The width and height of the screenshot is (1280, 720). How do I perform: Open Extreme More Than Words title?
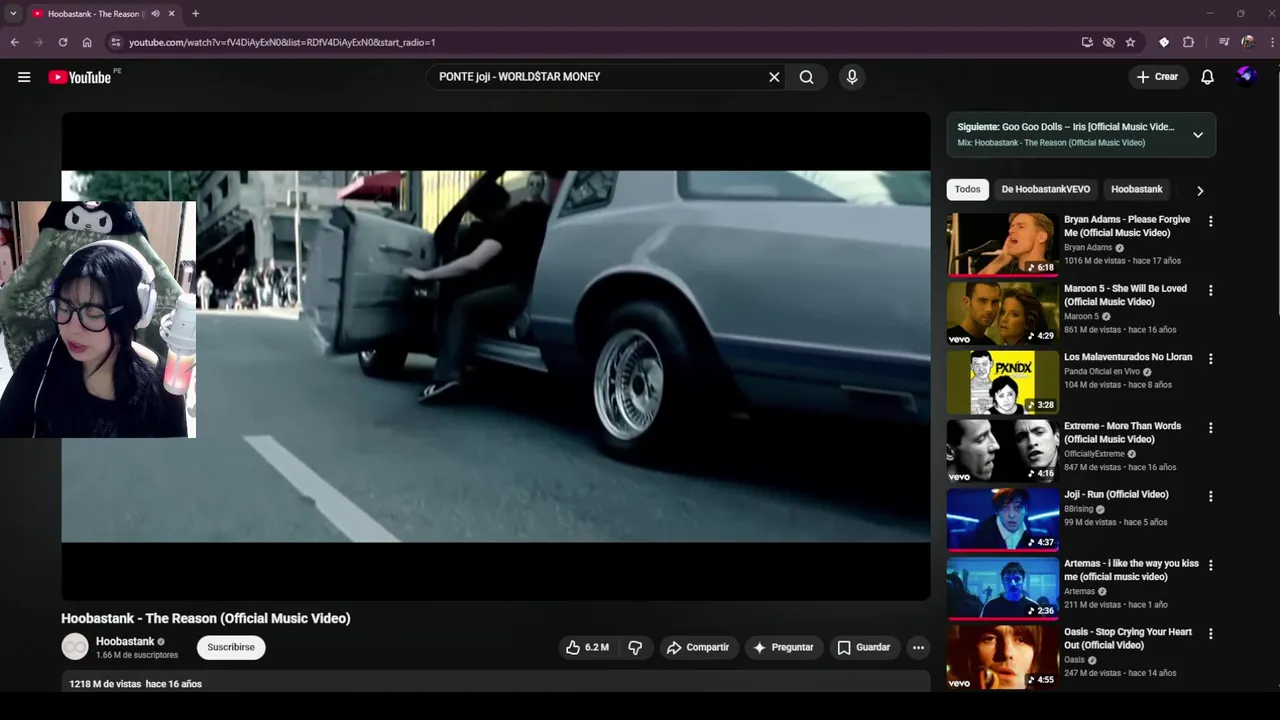coord(1122,432)
